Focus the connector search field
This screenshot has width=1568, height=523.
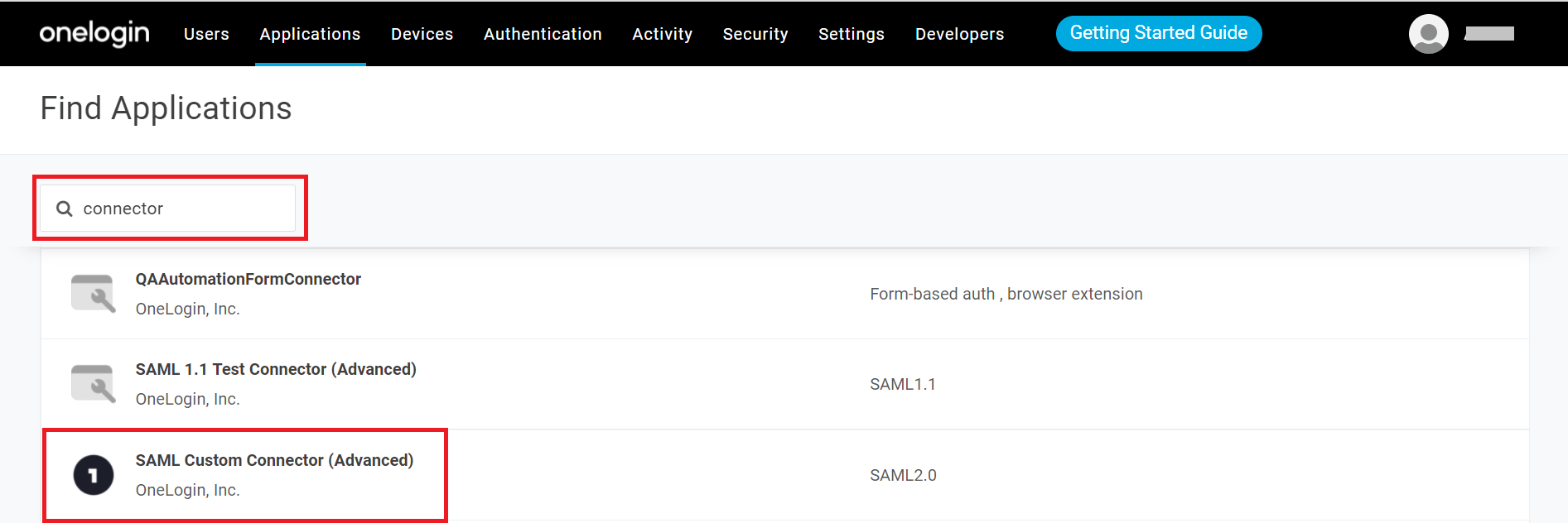point(168,209)
